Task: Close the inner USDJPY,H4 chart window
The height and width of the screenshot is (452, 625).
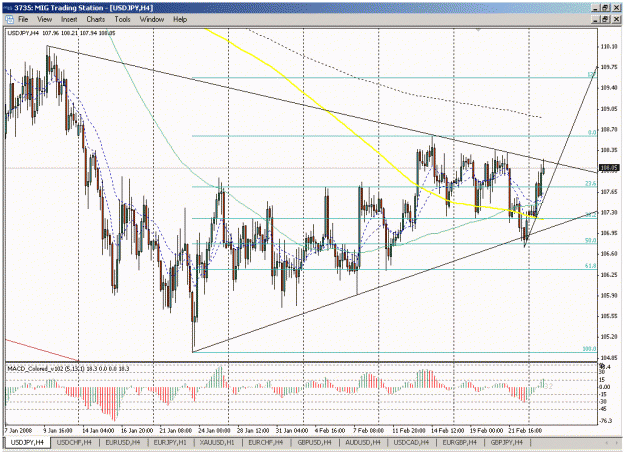Action: [x=615, y=19]
